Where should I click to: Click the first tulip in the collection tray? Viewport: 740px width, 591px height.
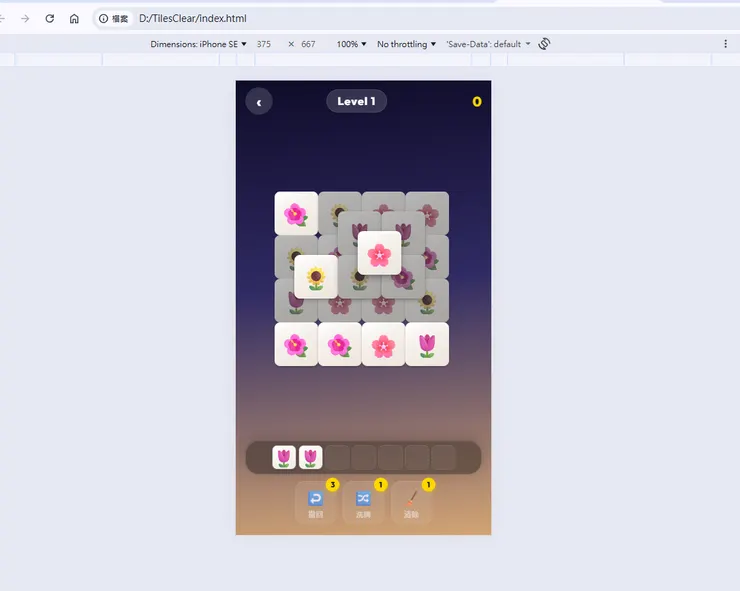[x=284, y=457]
